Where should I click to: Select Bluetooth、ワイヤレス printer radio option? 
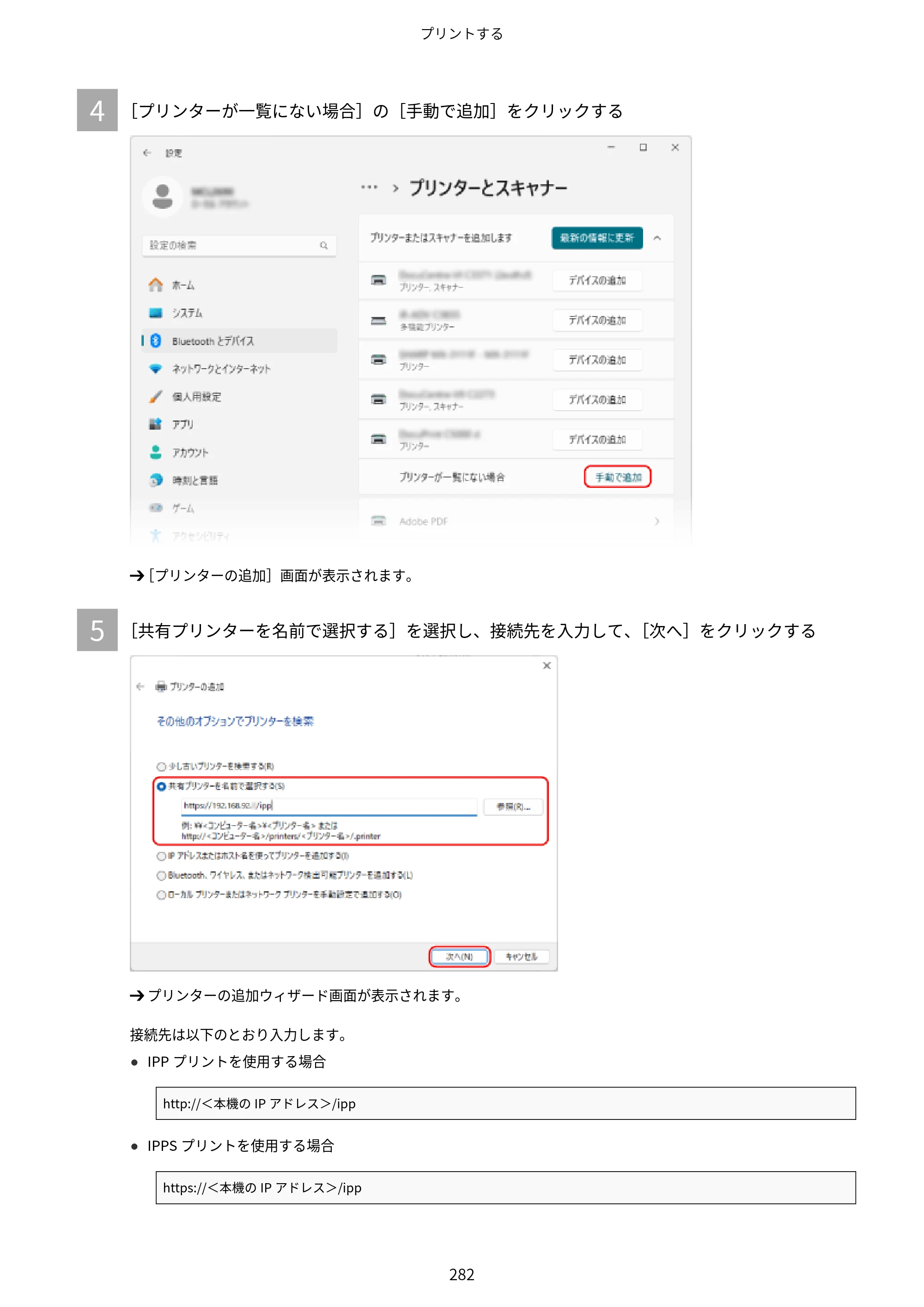[161, 875]
